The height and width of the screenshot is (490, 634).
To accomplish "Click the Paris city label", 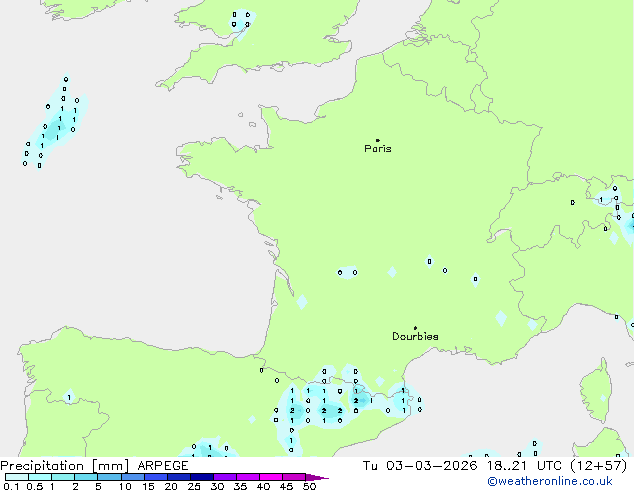I will tap(378, 148).
